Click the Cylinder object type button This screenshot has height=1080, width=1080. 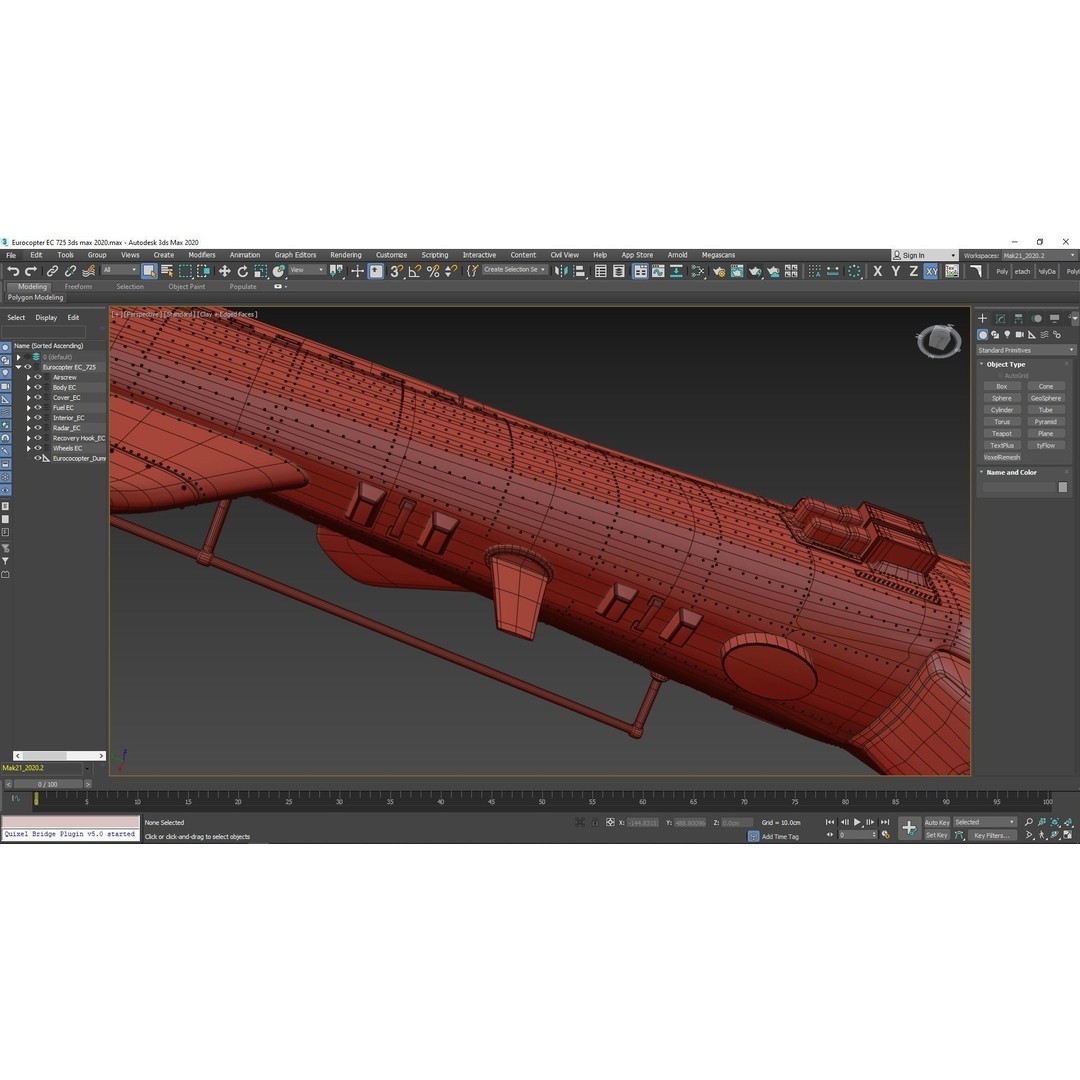[x=1001, y=410]
